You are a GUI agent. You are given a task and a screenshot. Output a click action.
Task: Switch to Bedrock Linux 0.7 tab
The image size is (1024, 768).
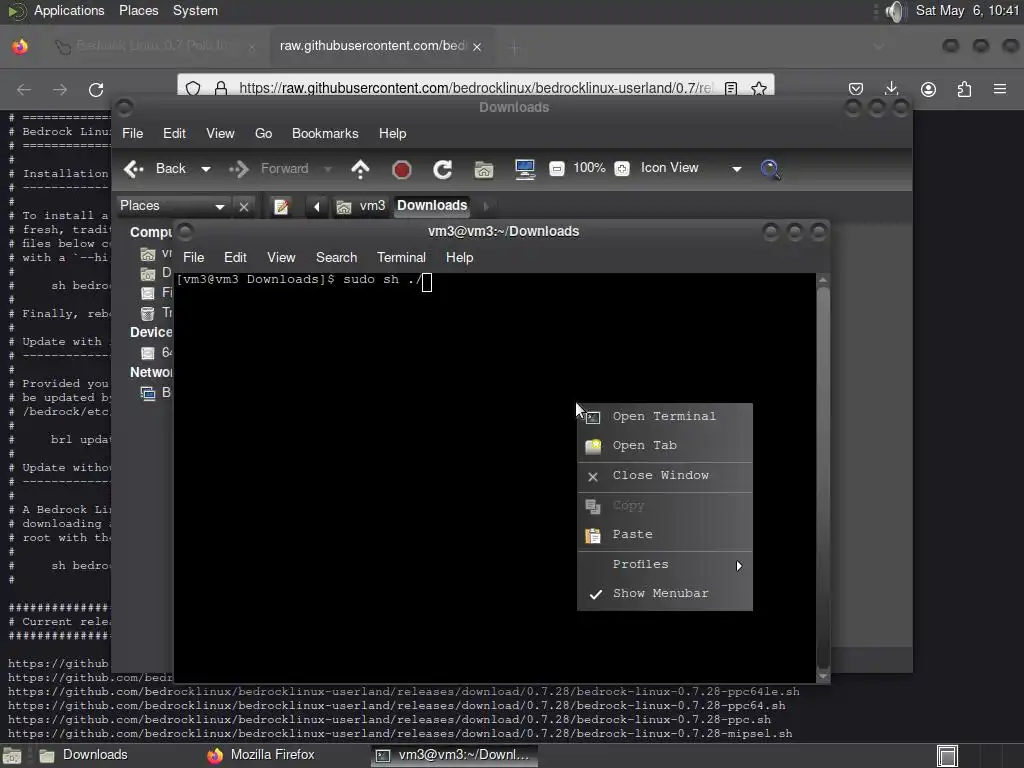(x=155, y=46)
